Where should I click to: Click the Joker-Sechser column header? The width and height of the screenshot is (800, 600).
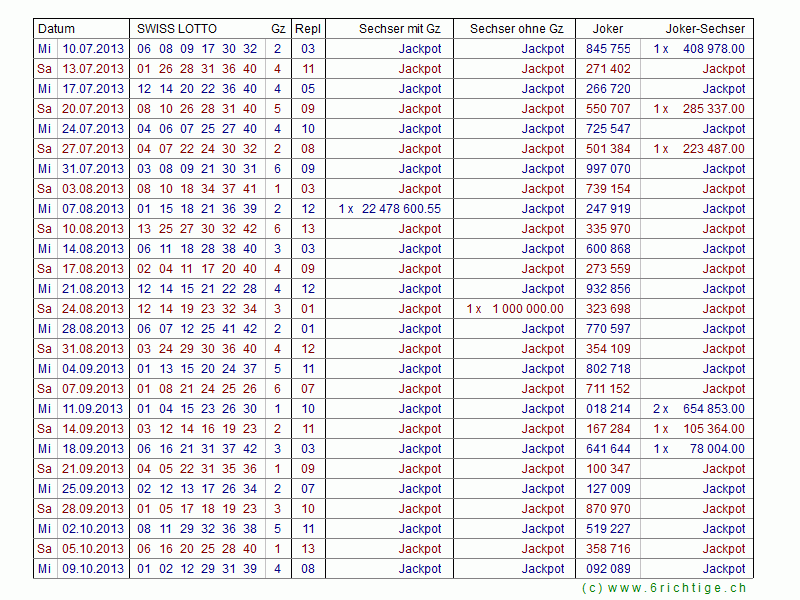[x=705, y=29]
